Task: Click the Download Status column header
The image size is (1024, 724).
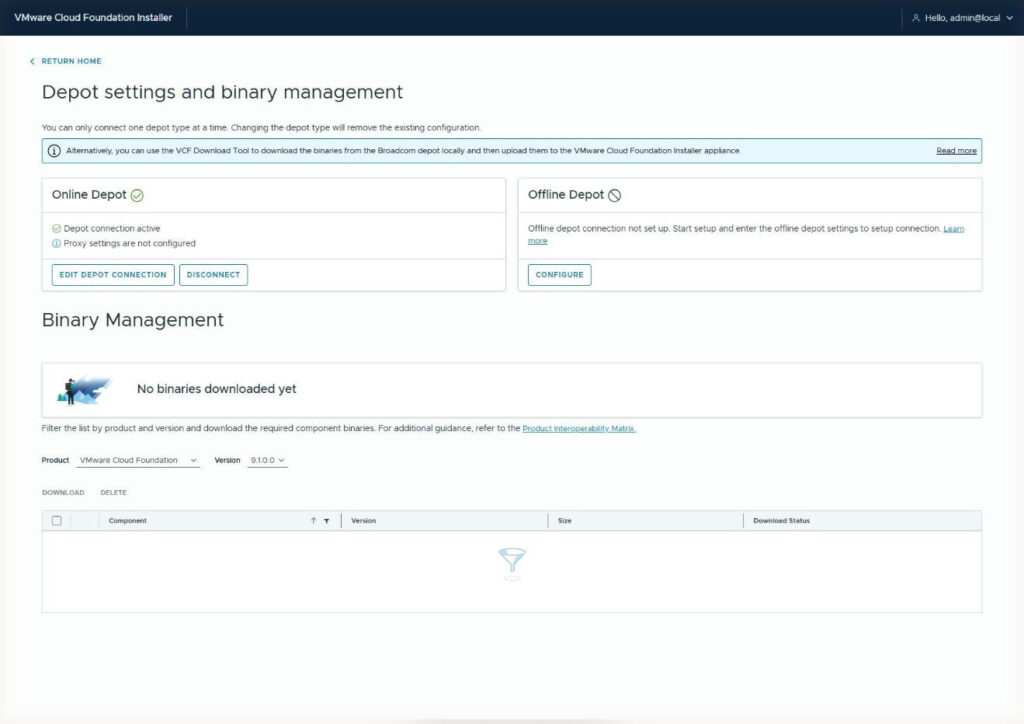Action: (x=782, y=521)
